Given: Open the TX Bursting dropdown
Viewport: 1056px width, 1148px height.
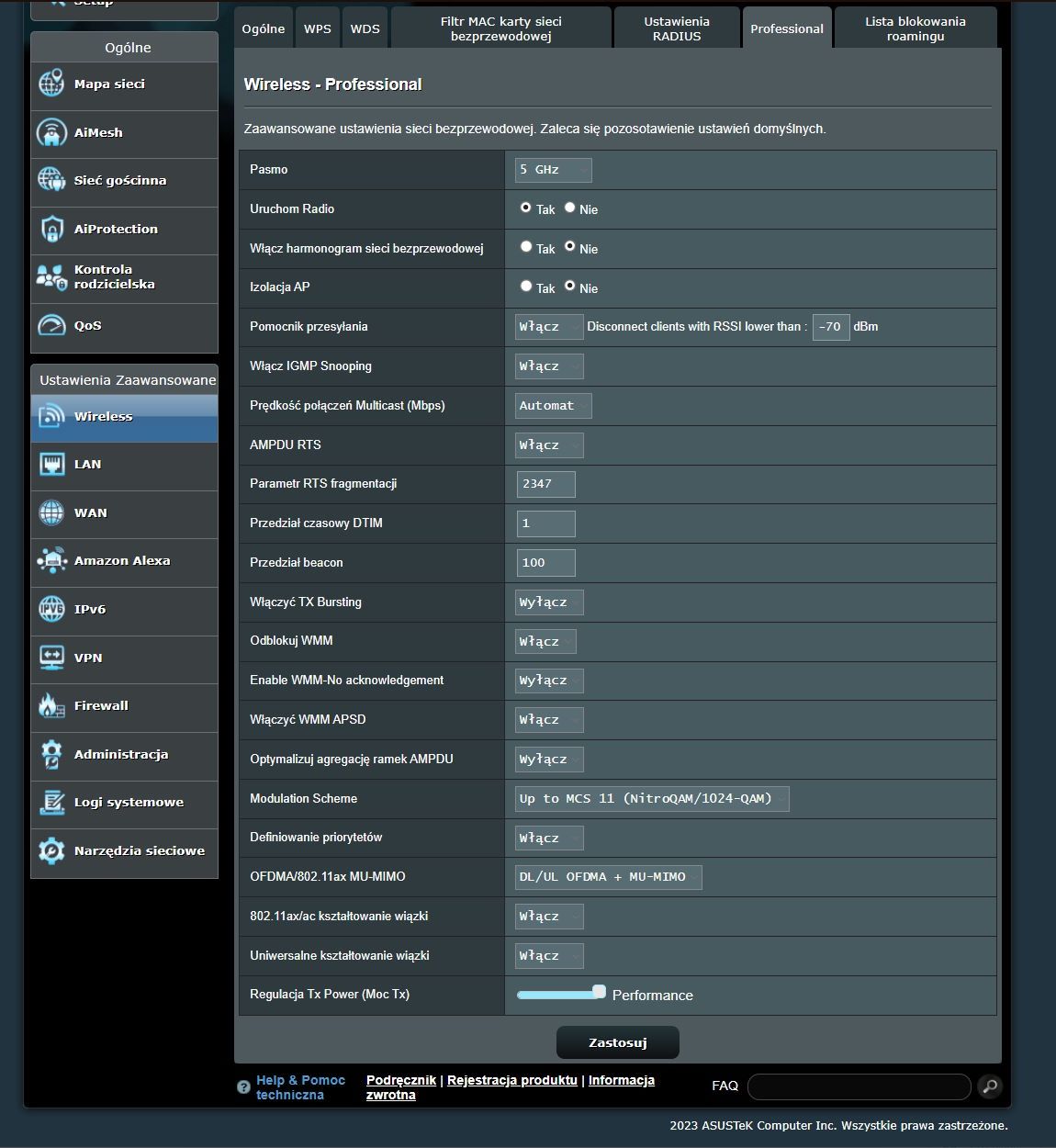Looking at the screenshot, I should point(549,602).
